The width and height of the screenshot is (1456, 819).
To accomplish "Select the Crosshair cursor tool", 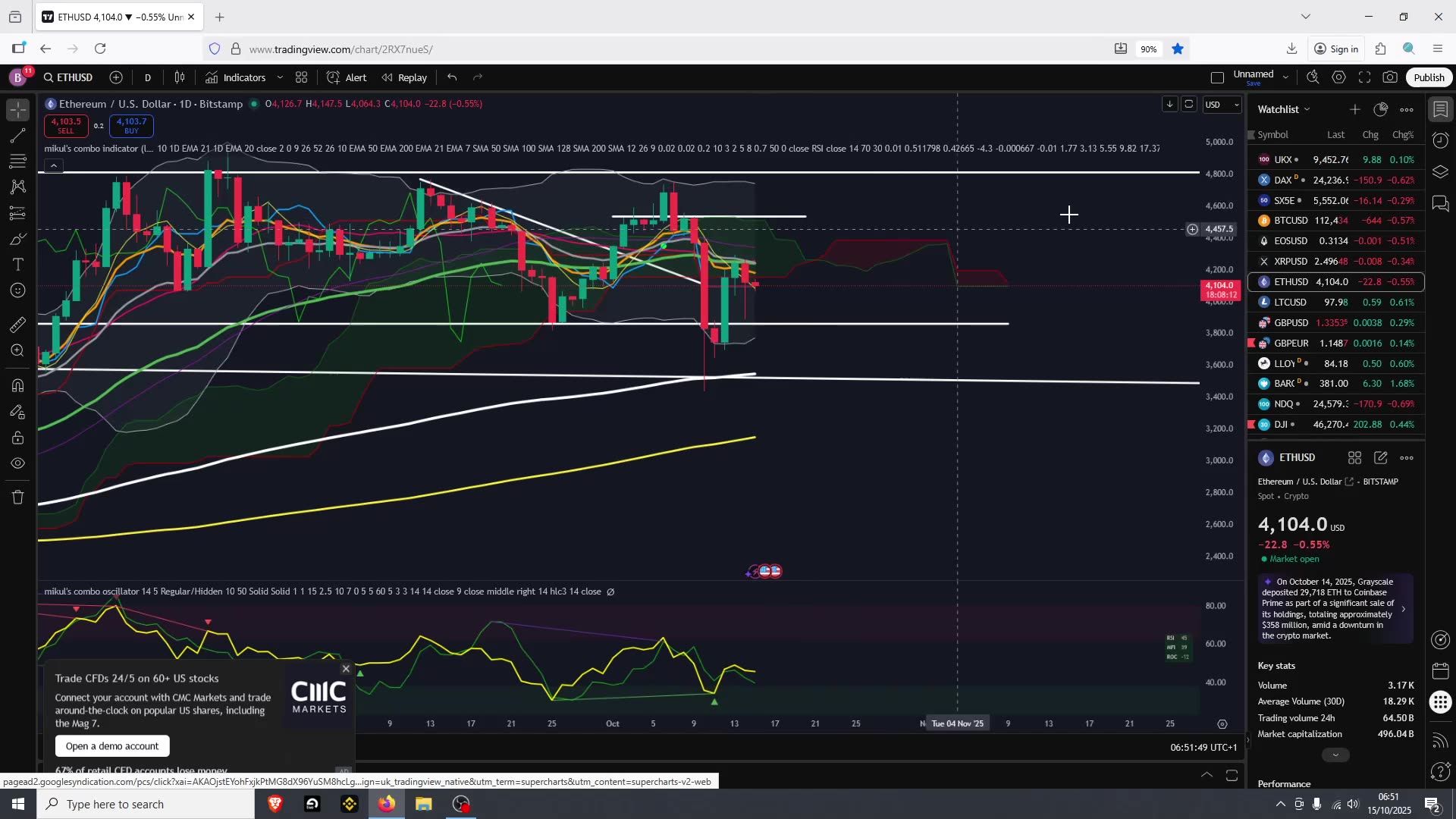I will (17, 109).
